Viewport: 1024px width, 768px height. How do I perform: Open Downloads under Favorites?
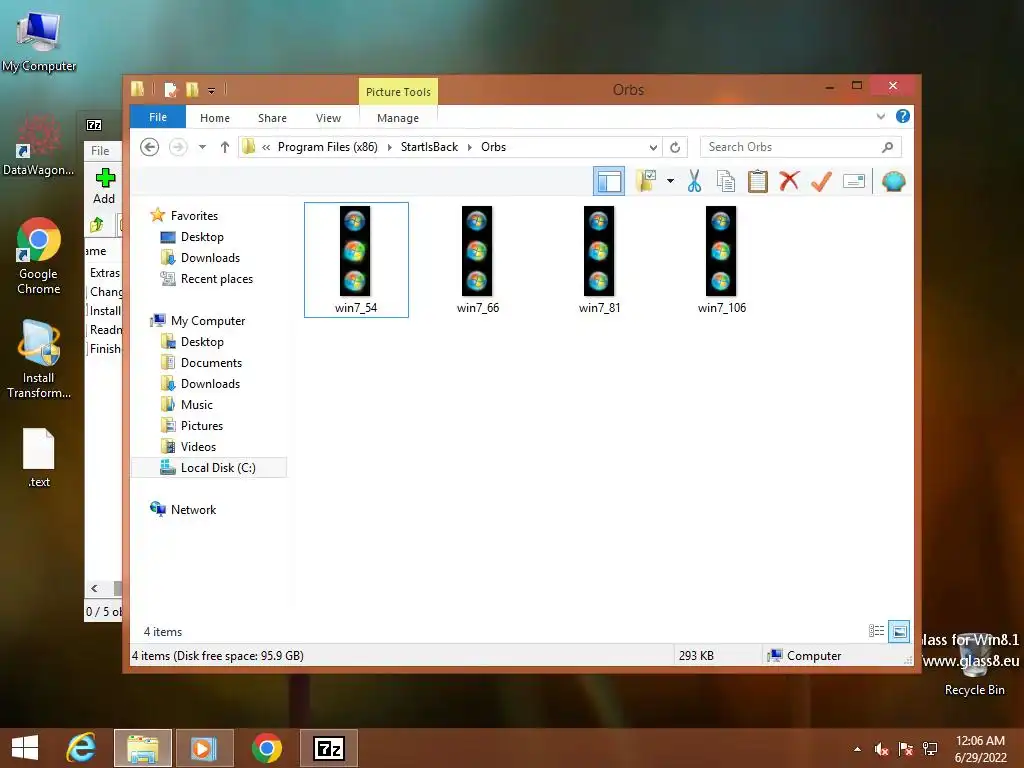point(210,257)
